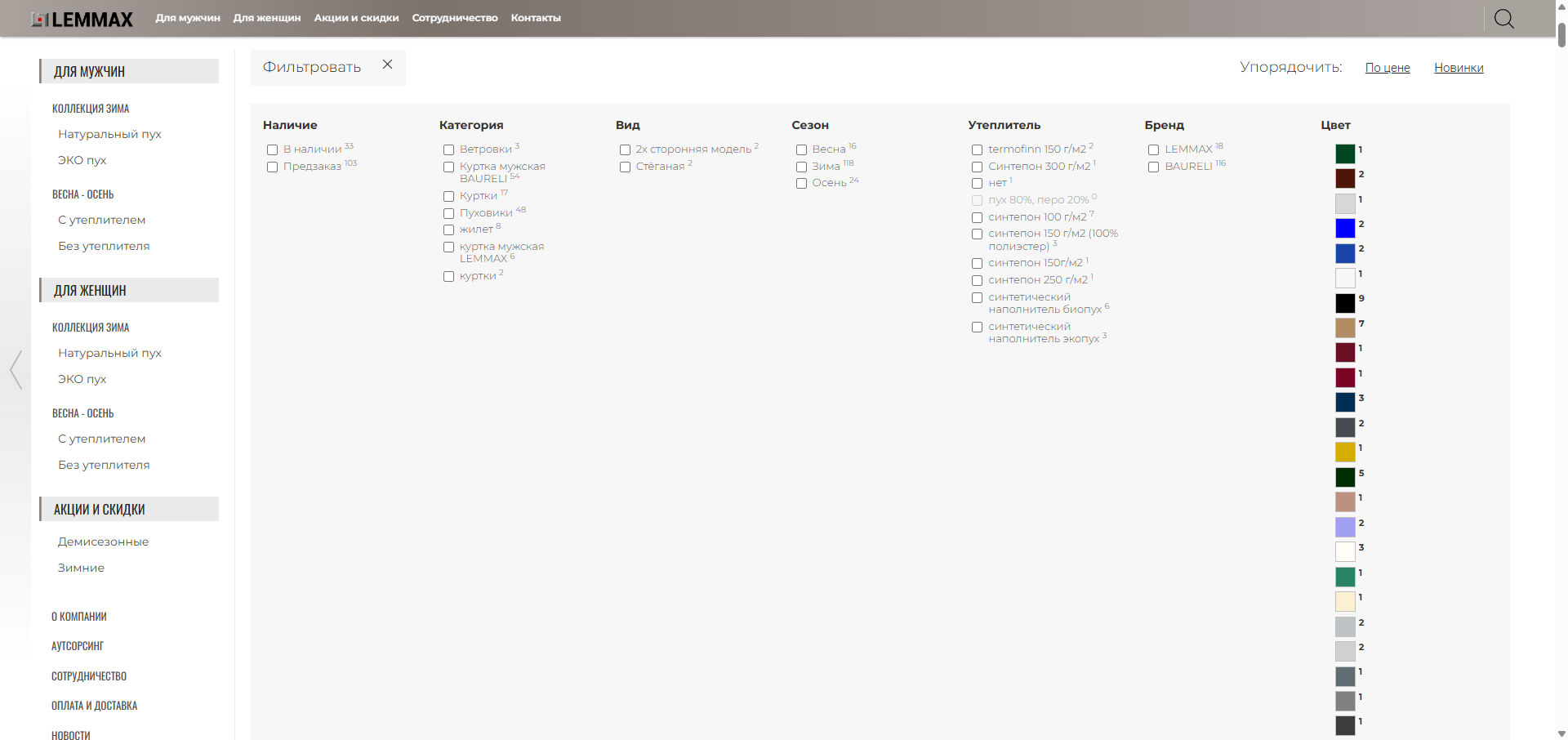
Task: Open 'Для мужчин' top menu item
Action: [x=188, y=18]
